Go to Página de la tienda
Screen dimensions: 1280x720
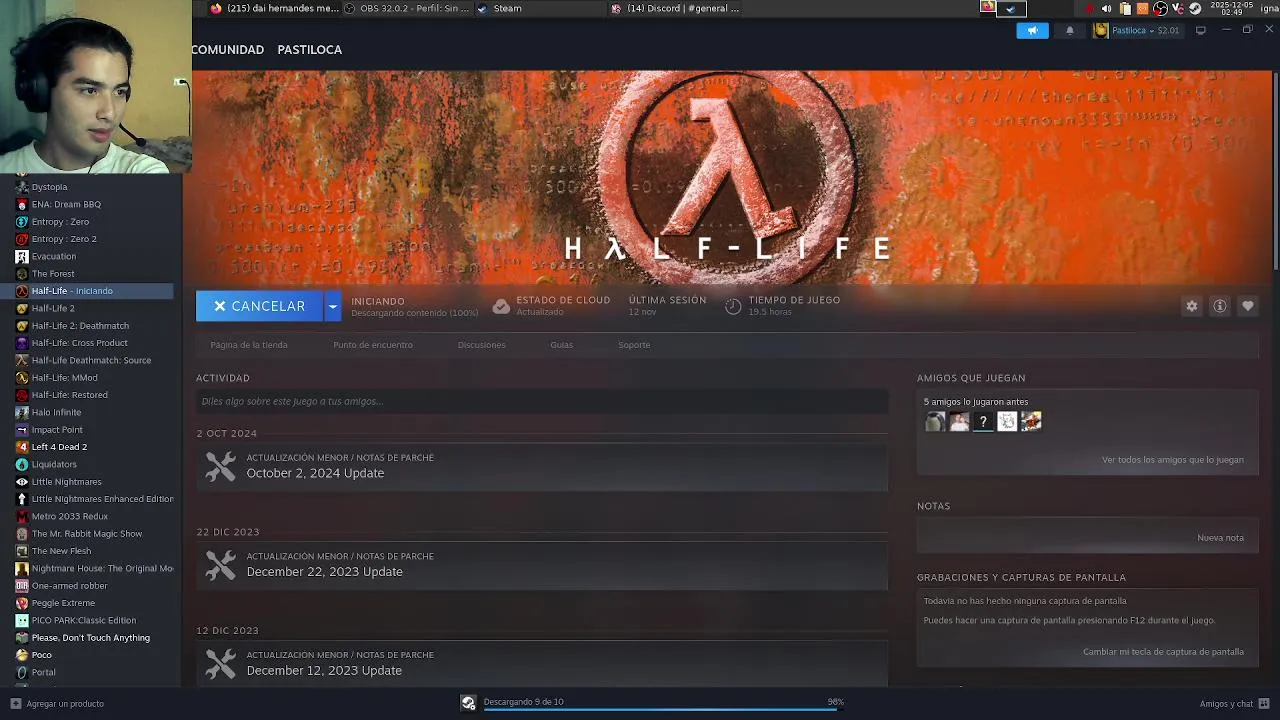[249, 345]
